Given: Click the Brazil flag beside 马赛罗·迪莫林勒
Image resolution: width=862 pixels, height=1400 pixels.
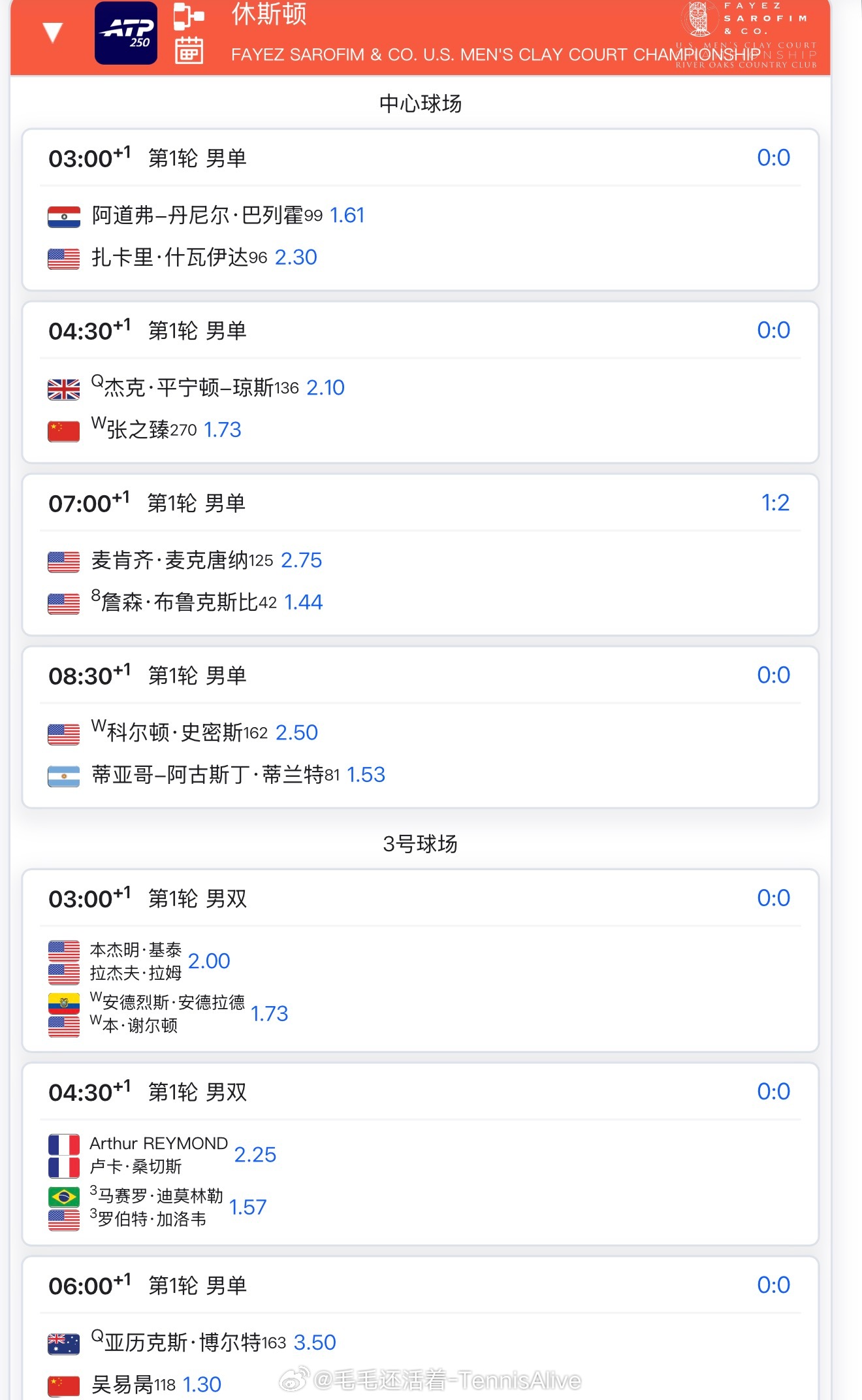Looking at the screenshot, I should pyautogui.click(x=64, y=1197).
